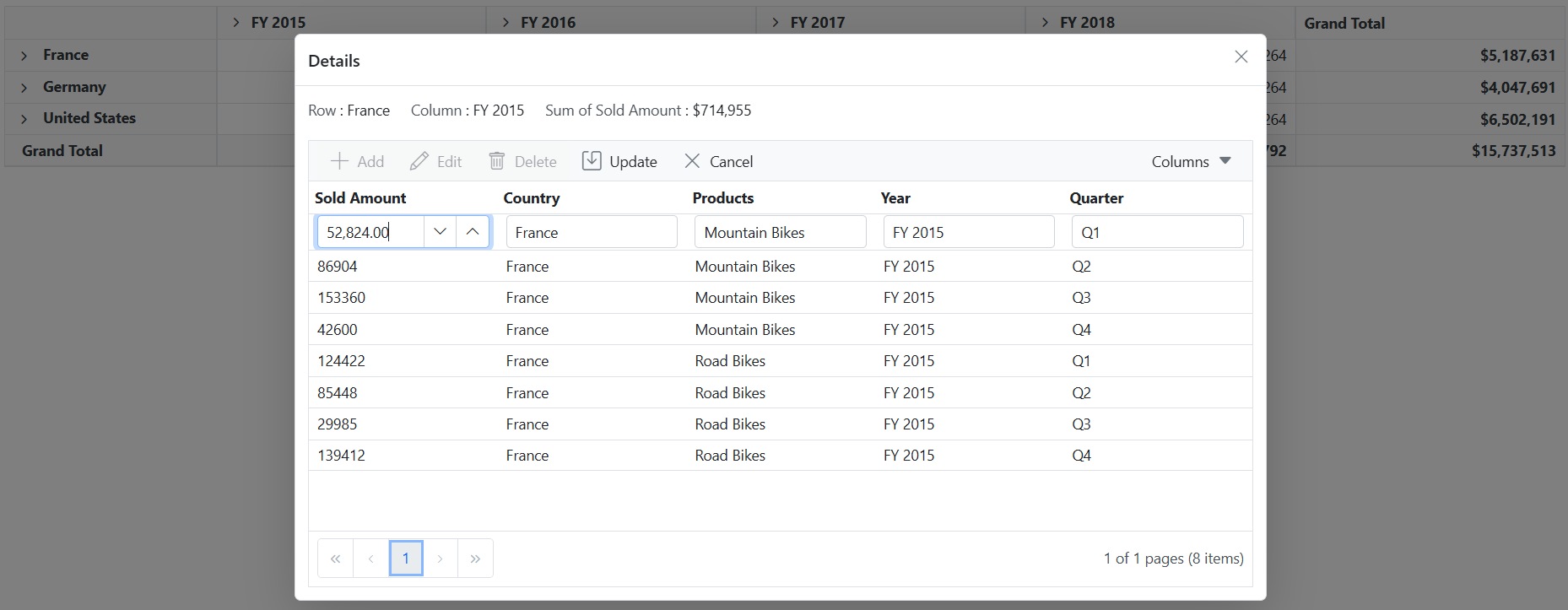Screen dimensions: 1568x610
Task: Sort by Quarter column header
Action: pyautogui.click(x=1096, y=198)
